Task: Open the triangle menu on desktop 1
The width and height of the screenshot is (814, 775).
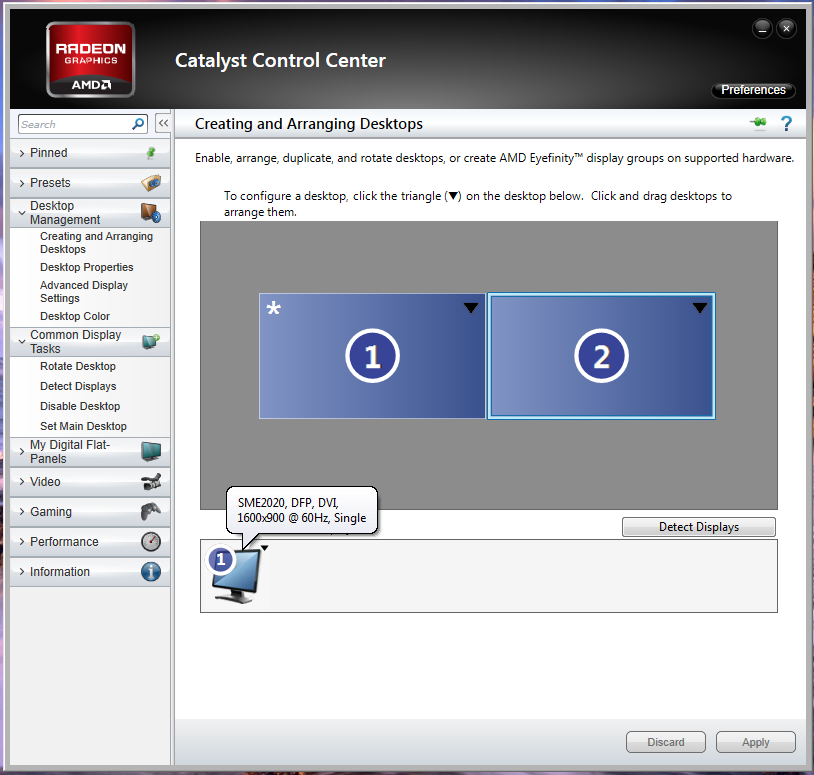Action: (470, 308)
